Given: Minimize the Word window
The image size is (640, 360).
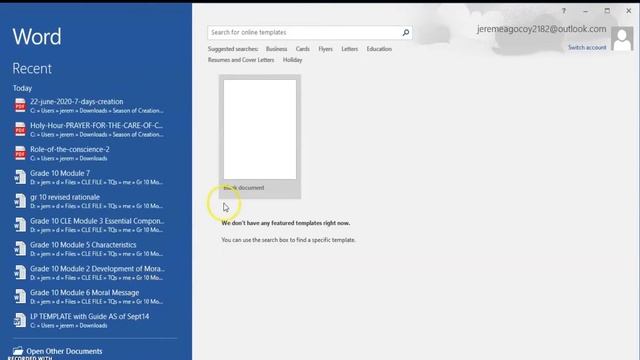Looking at the screenshot, I should [x=586, y=11].
